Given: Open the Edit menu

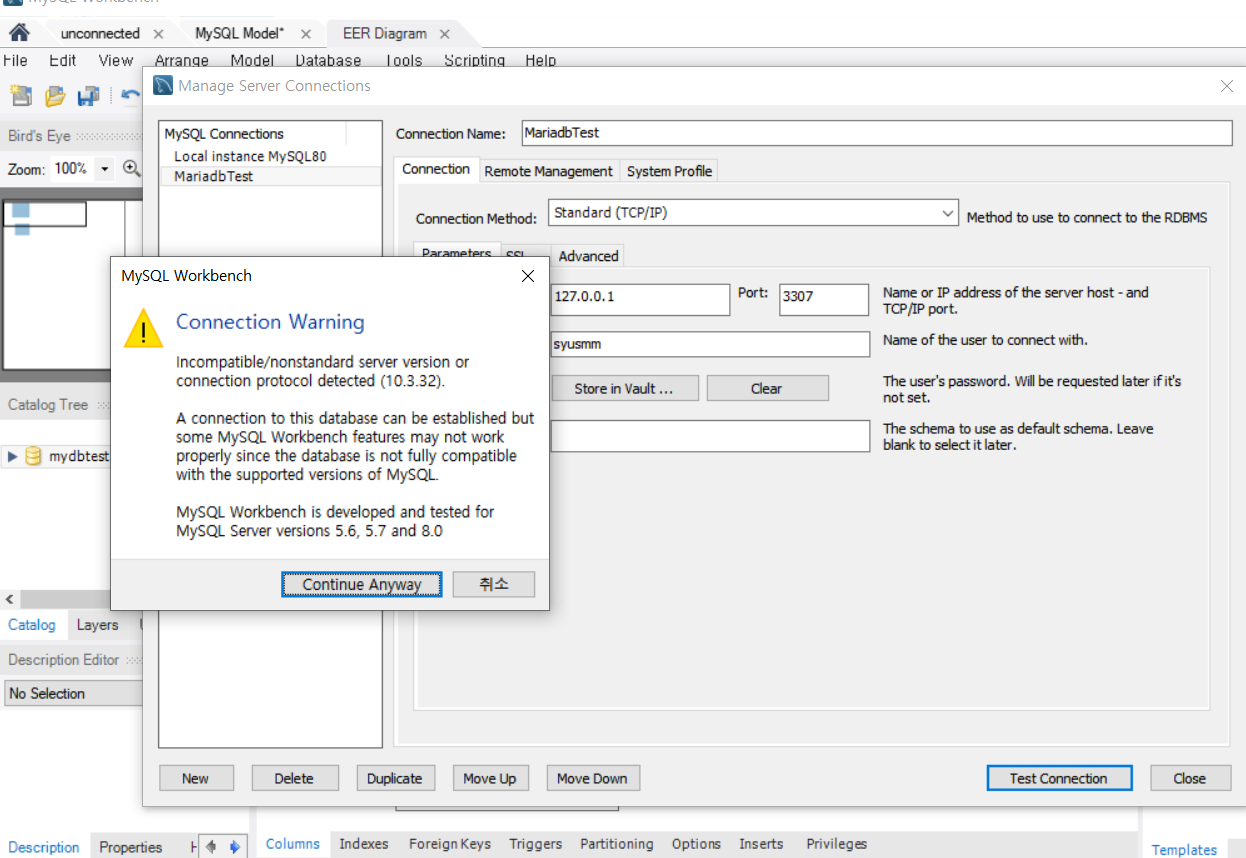Looking at the screenshot, I should 63,60.
